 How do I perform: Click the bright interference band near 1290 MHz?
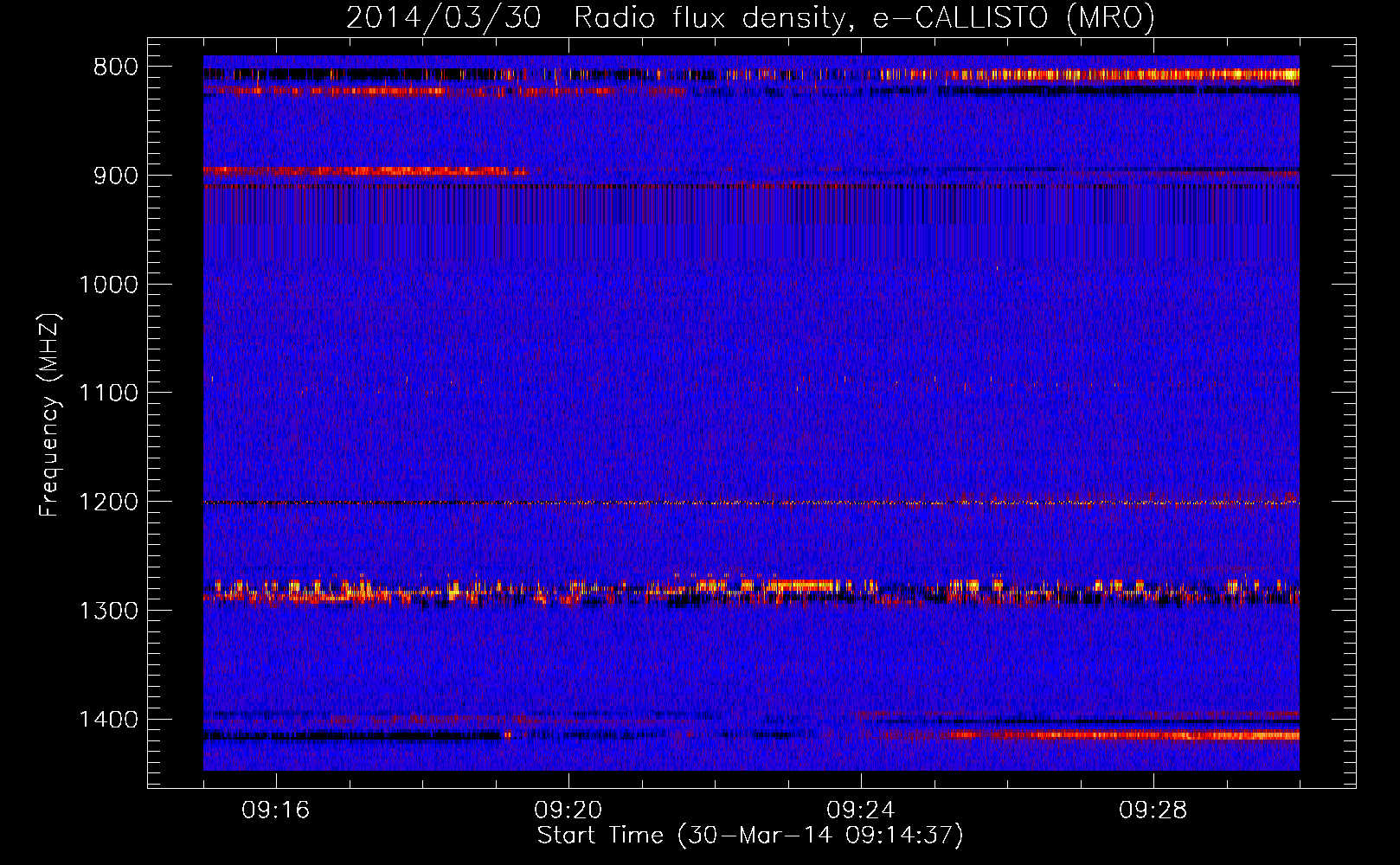coord(751,591)
